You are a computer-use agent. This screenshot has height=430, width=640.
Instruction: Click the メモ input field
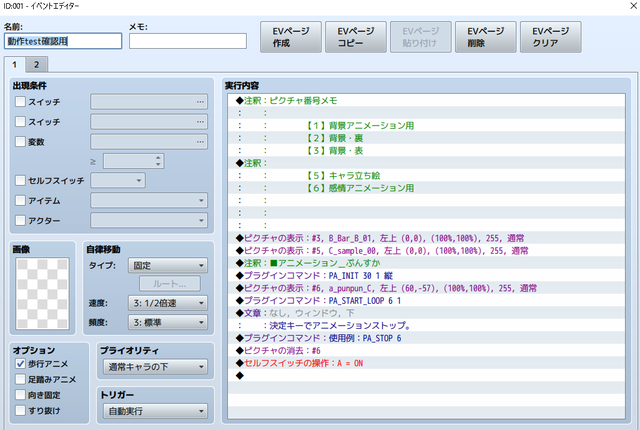pyautogui.click(x=188, y=41)
